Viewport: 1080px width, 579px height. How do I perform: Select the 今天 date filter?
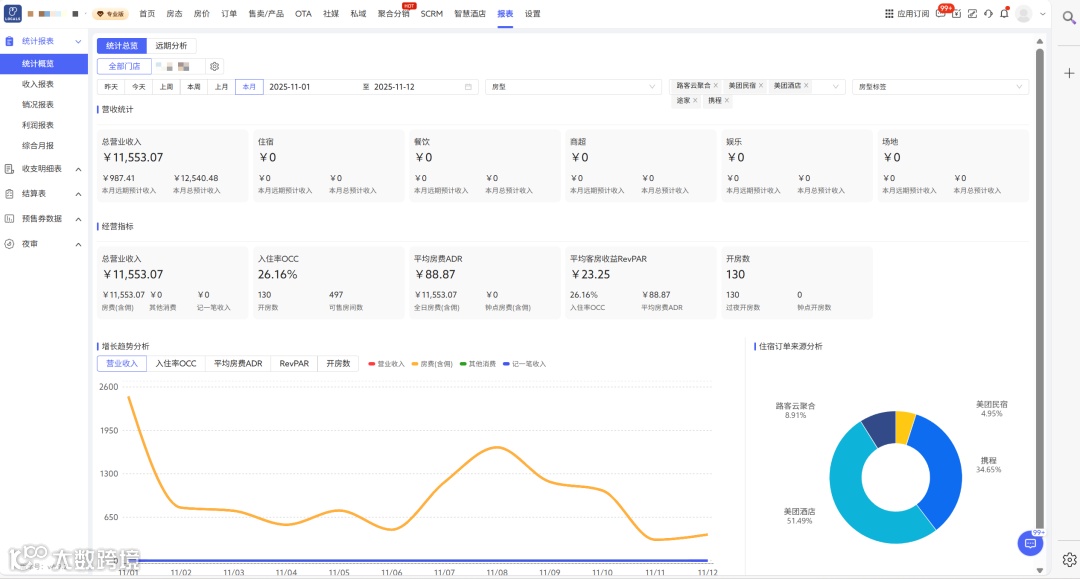[x=138, y=87]
